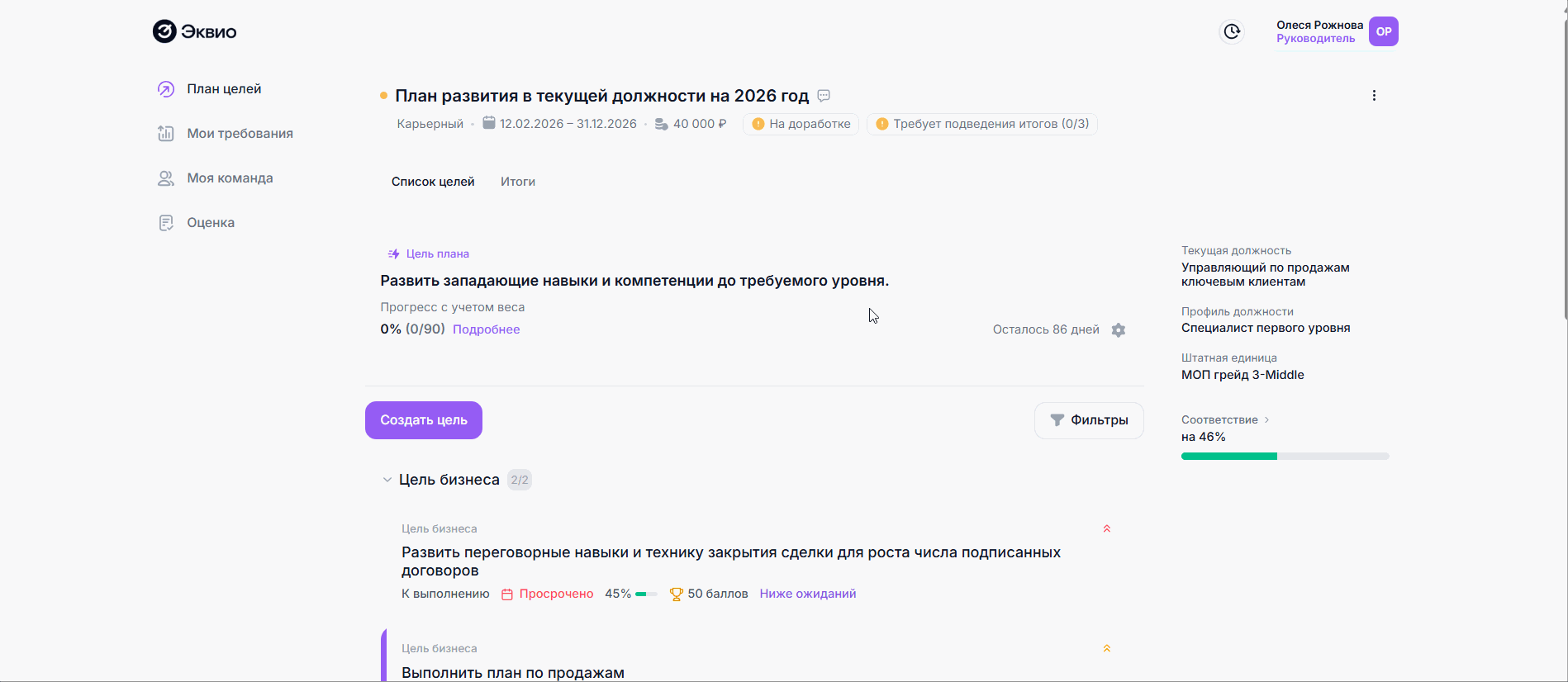The height and width of the screenshot is (682, 1568).
Task: Open Моя команда menu item
Action: pos(230,178)
